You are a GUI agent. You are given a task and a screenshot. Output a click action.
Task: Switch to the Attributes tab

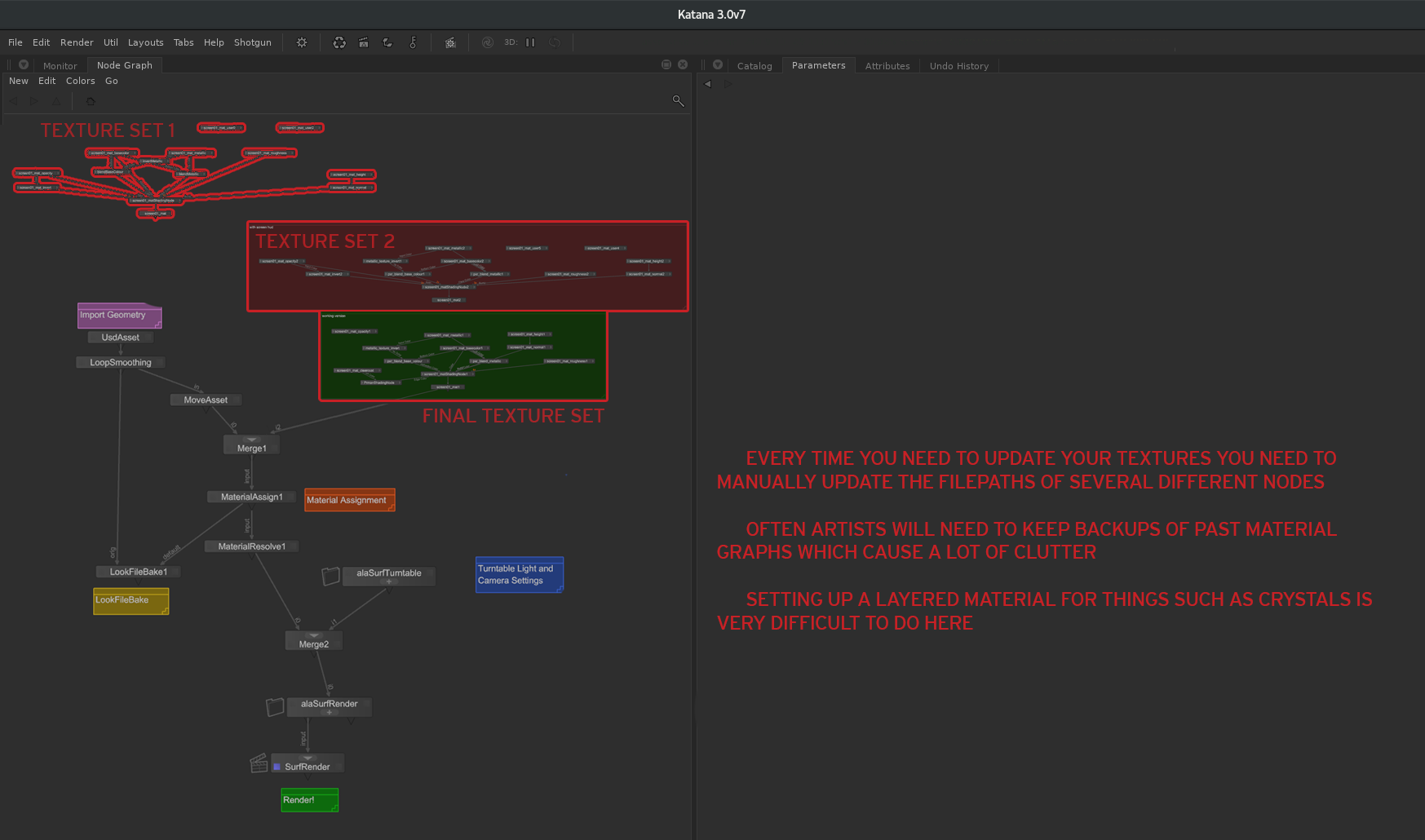[887, 66]
